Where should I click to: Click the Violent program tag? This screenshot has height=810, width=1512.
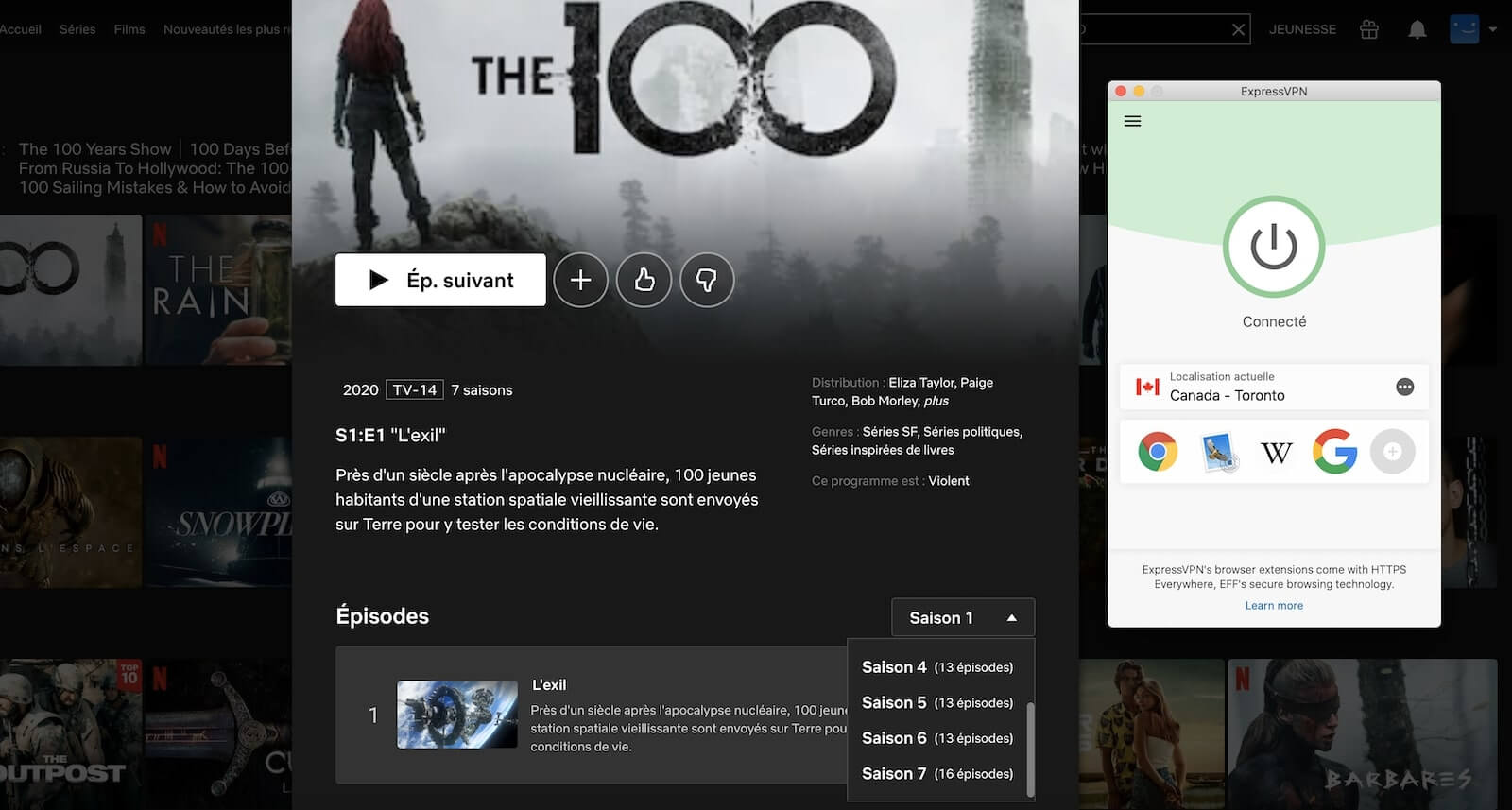tap(949, 481)
